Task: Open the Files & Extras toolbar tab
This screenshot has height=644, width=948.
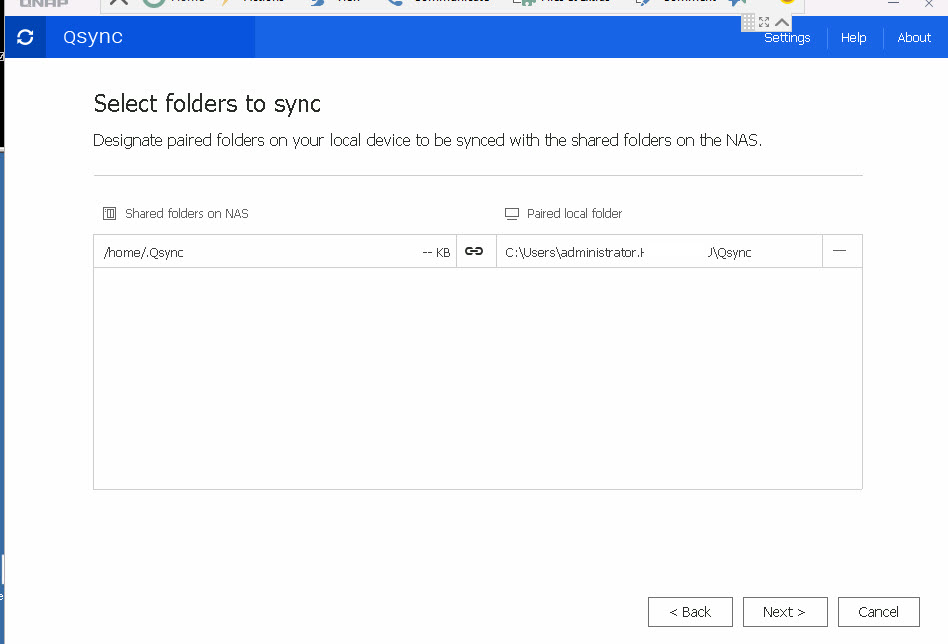Action: pos(565,2)
